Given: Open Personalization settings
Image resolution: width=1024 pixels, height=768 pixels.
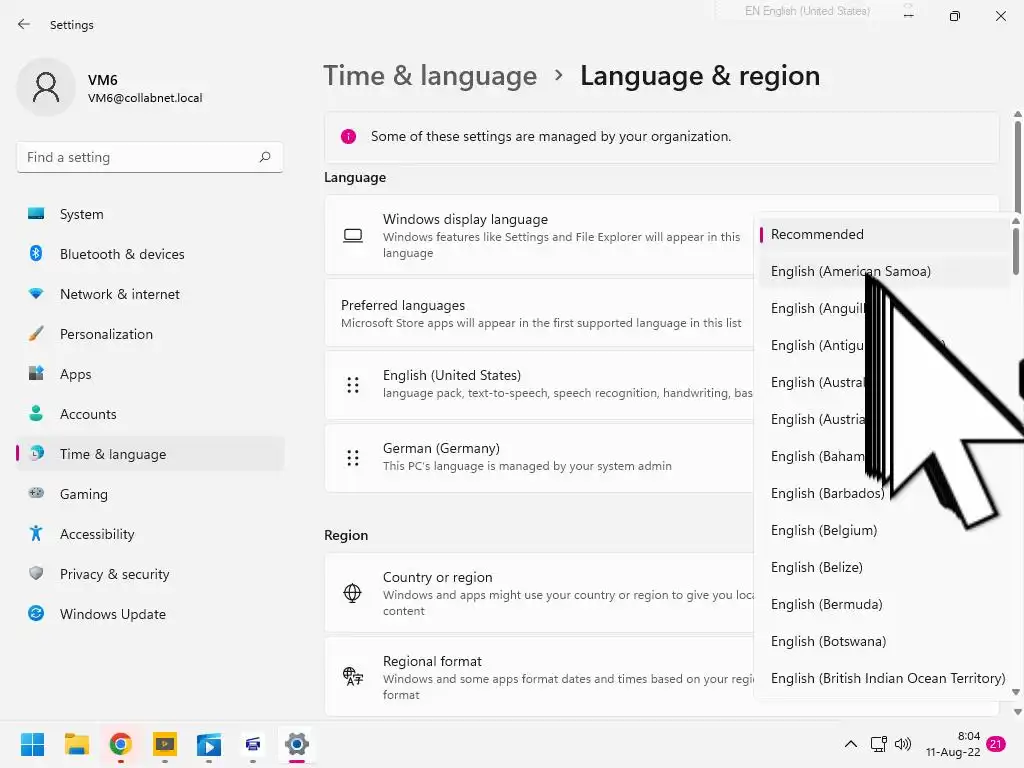Looking at the screenshot, I should click(150, 334).
